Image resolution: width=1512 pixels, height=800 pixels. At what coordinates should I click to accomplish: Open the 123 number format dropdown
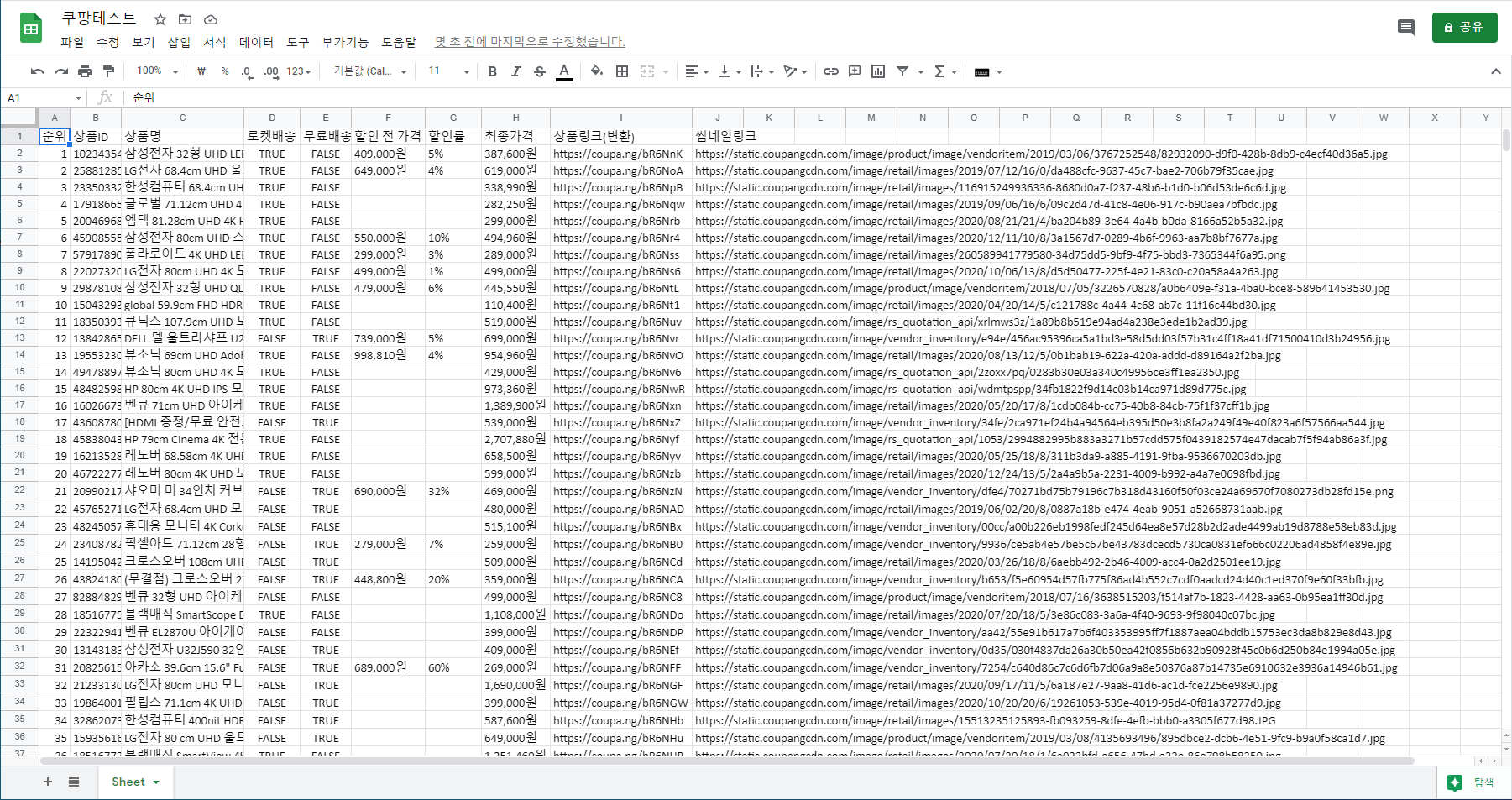coord(299,72)
